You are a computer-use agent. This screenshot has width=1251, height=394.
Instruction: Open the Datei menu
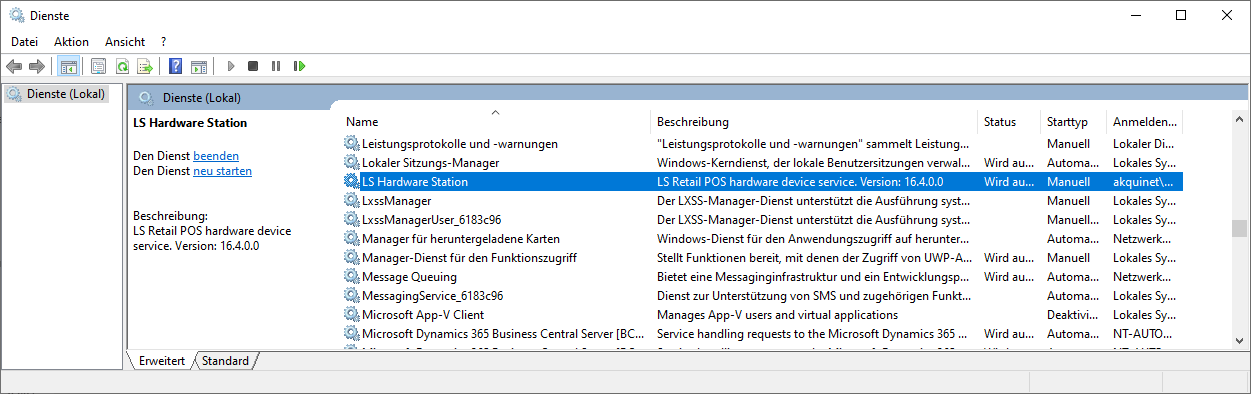click(x=25, y=42)
